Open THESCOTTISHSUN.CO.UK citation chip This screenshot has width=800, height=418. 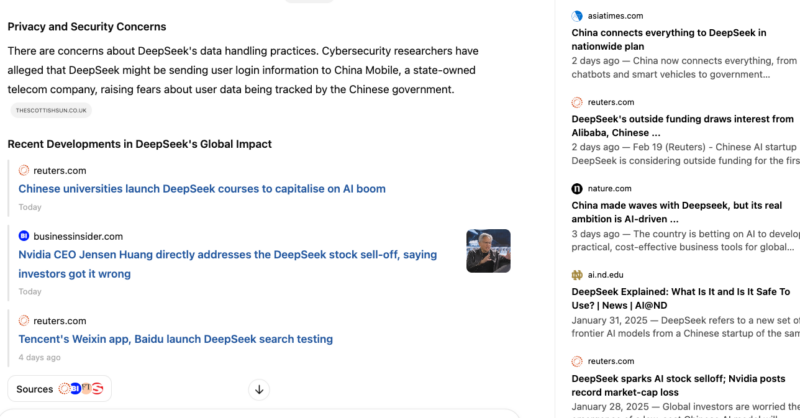(x=51, y=110)
